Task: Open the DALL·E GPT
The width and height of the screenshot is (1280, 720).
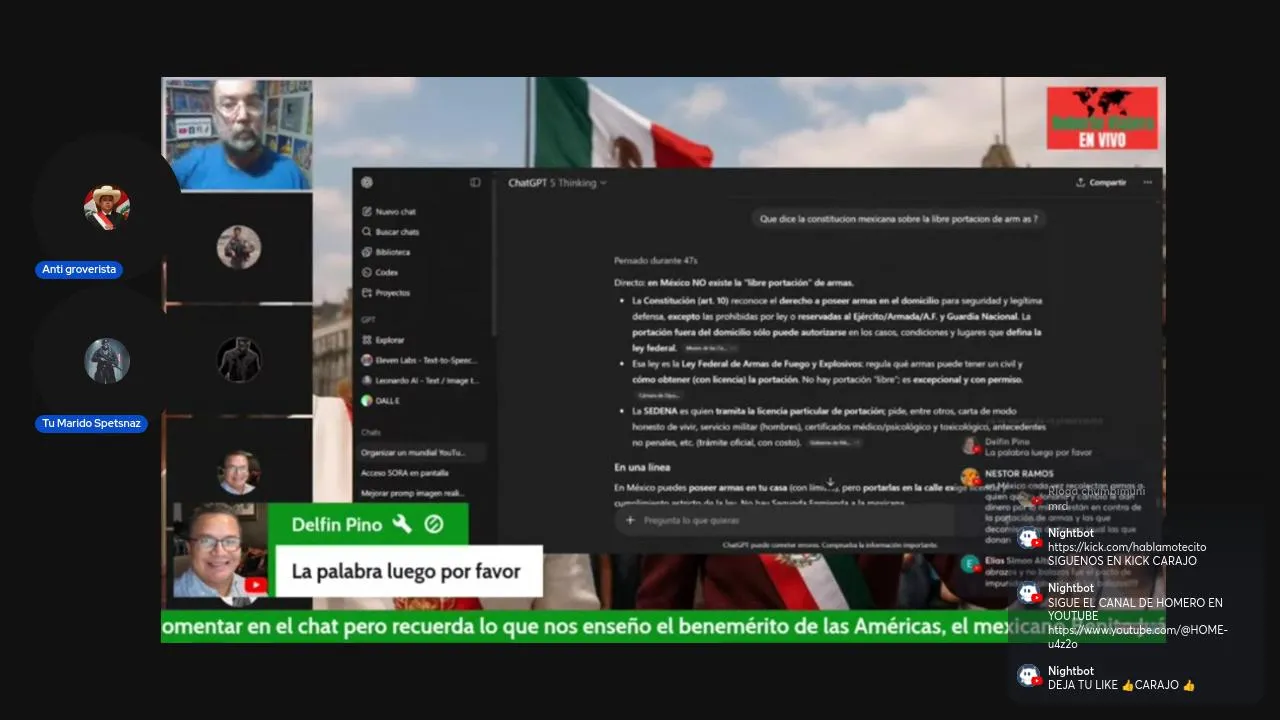Action: click(x=380, y=400)
